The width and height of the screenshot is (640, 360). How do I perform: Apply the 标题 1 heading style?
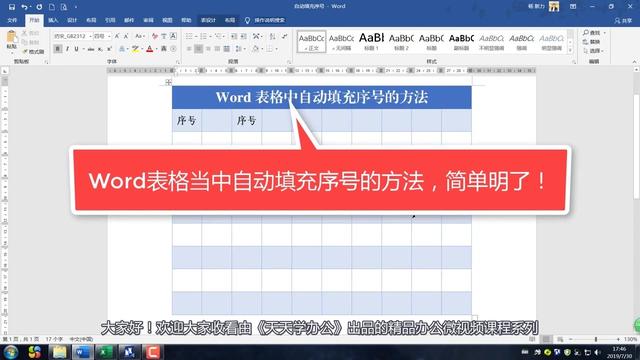pos(371,41)
